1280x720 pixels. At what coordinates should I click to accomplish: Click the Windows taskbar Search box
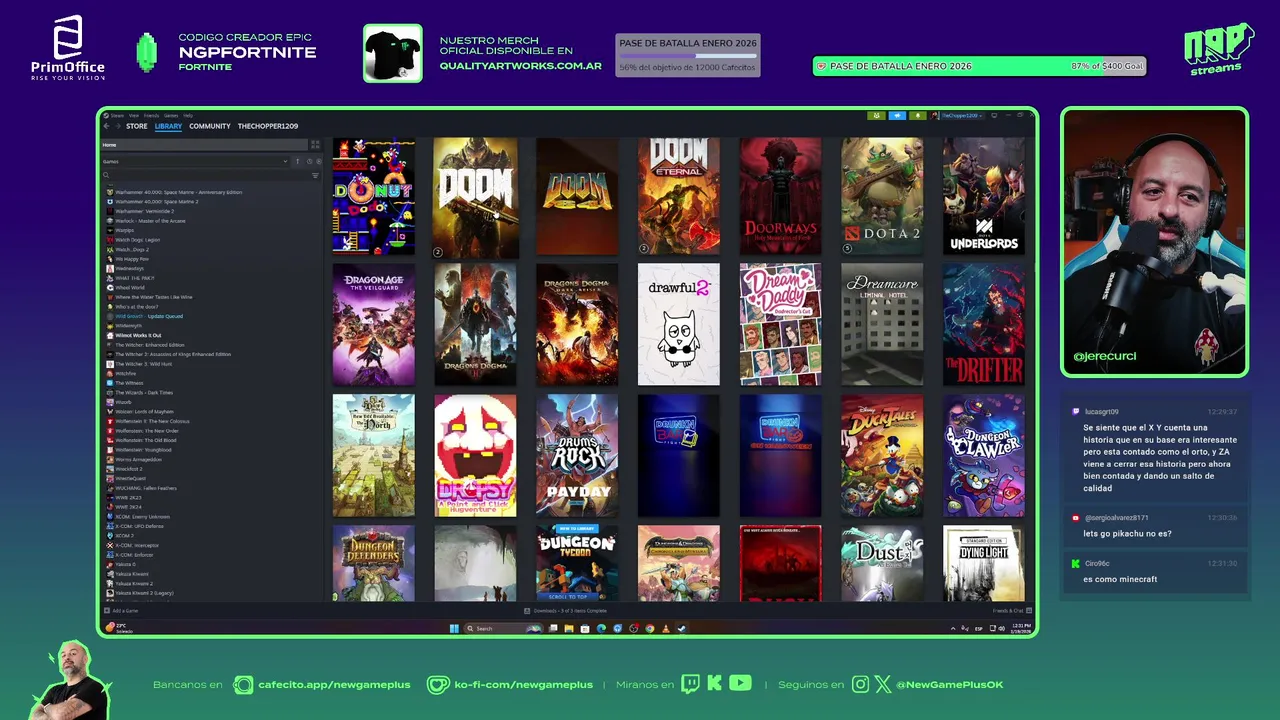coord(503,628)
